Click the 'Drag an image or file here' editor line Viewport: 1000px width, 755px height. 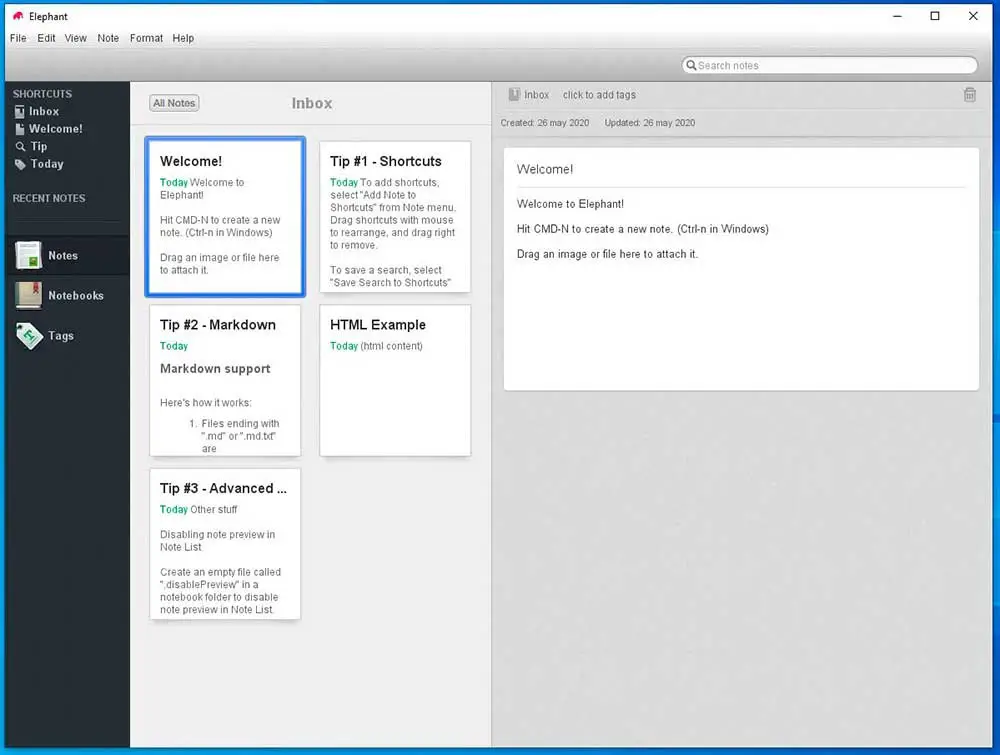(x=607, y=254)
